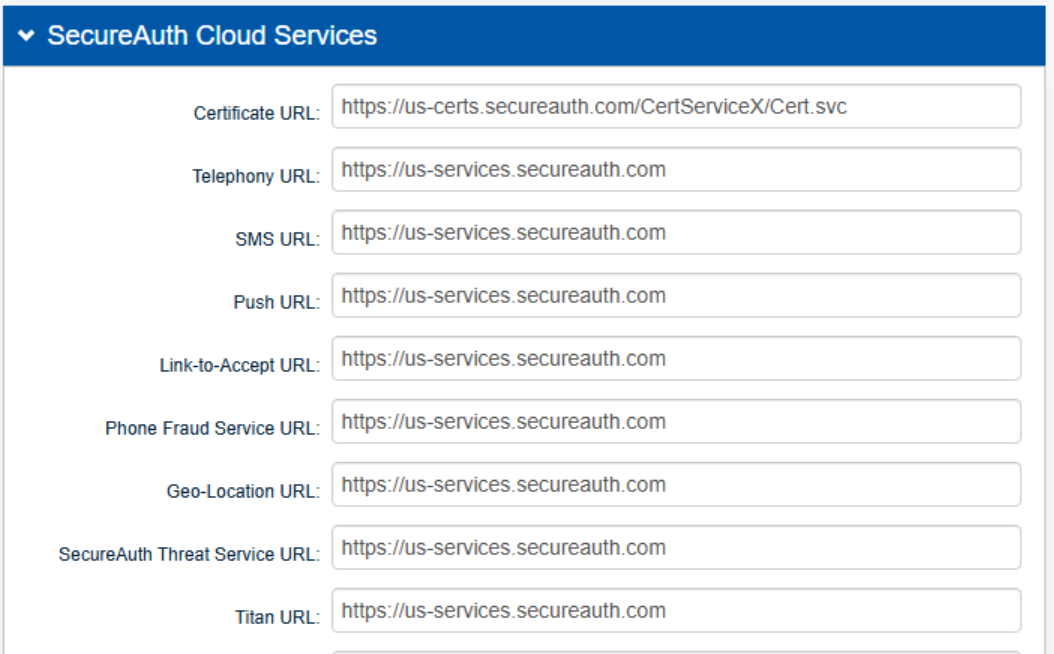Click the Link-to-Accept URL label
The width and height of the screenshot is (1054, 654).
[240, 365]
